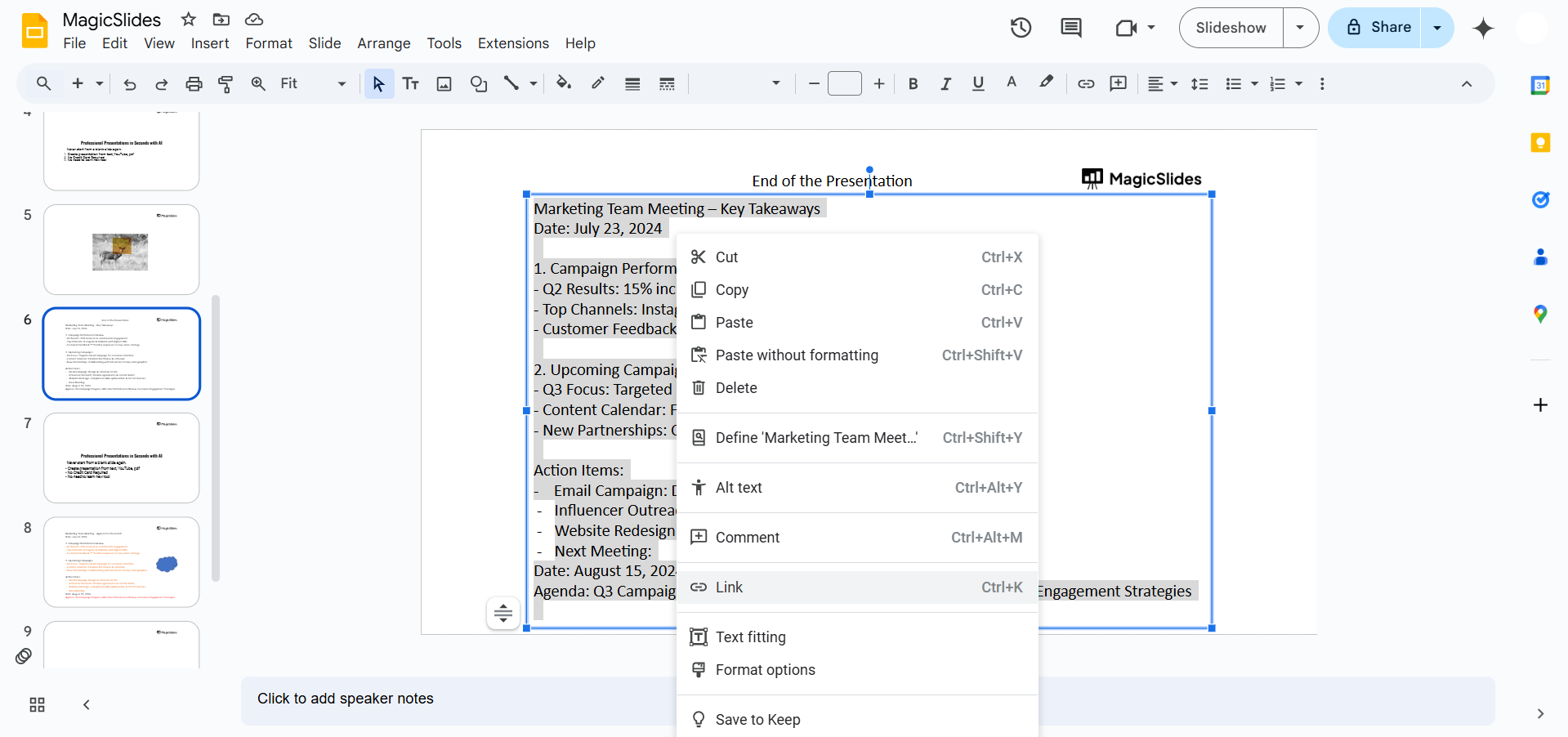
Task: Click the search menus magnifier icon
Action: 44,83
